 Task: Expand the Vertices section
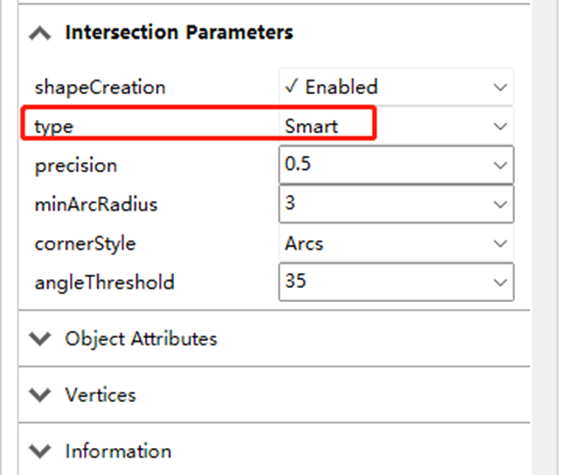coord(40,395)
